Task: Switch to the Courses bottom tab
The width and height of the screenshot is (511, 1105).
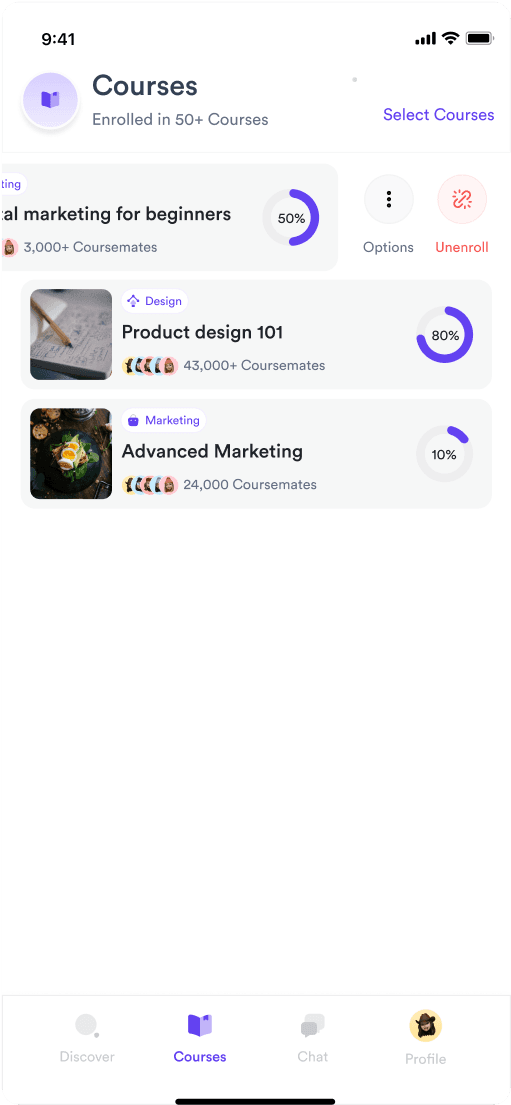Action: [x=199, y=1039]
